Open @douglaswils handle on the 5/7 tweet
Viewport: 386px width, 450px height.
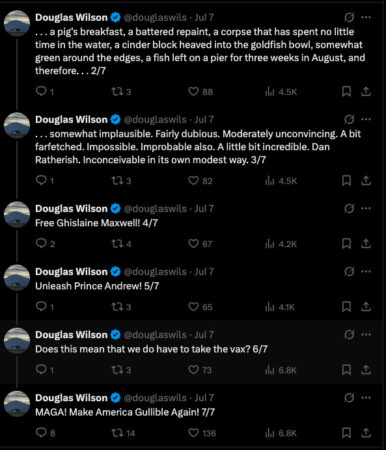[x=155, y=272]
